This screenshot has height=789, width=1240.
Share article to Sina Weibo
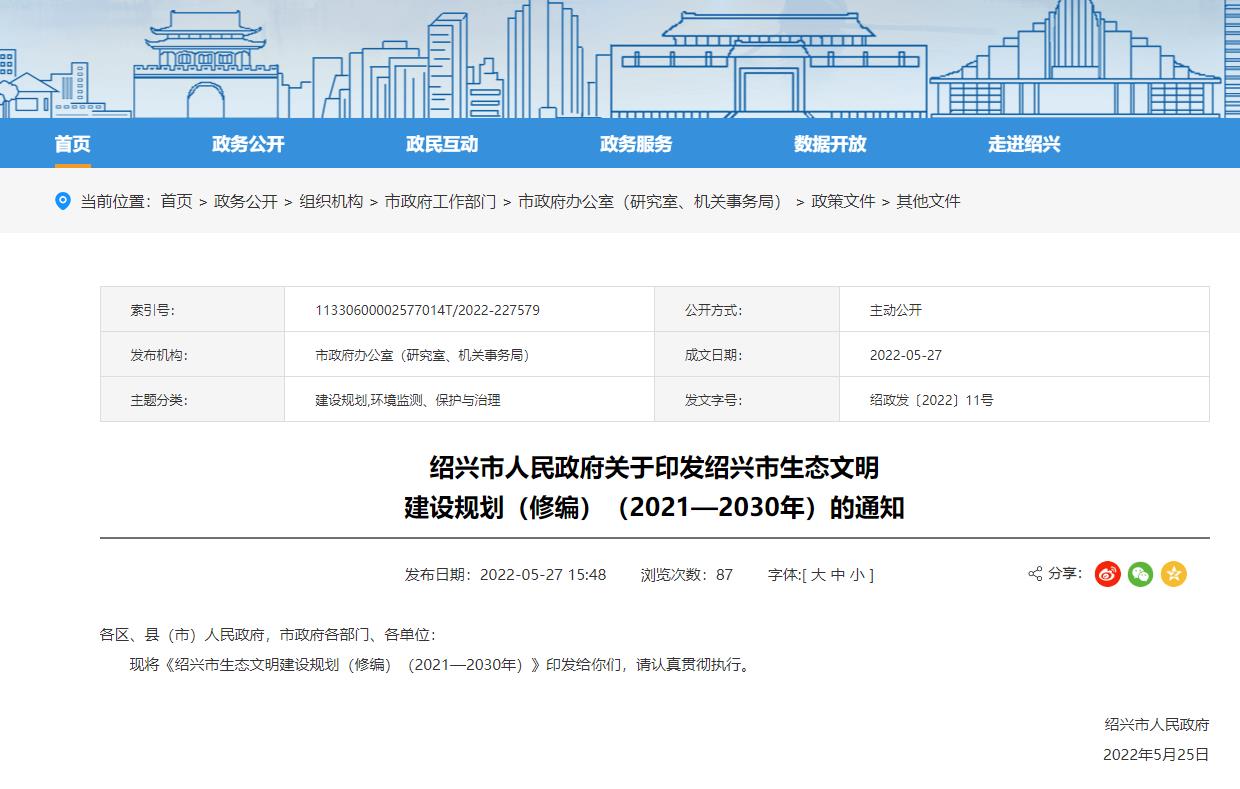click(x=1106, y=574)
